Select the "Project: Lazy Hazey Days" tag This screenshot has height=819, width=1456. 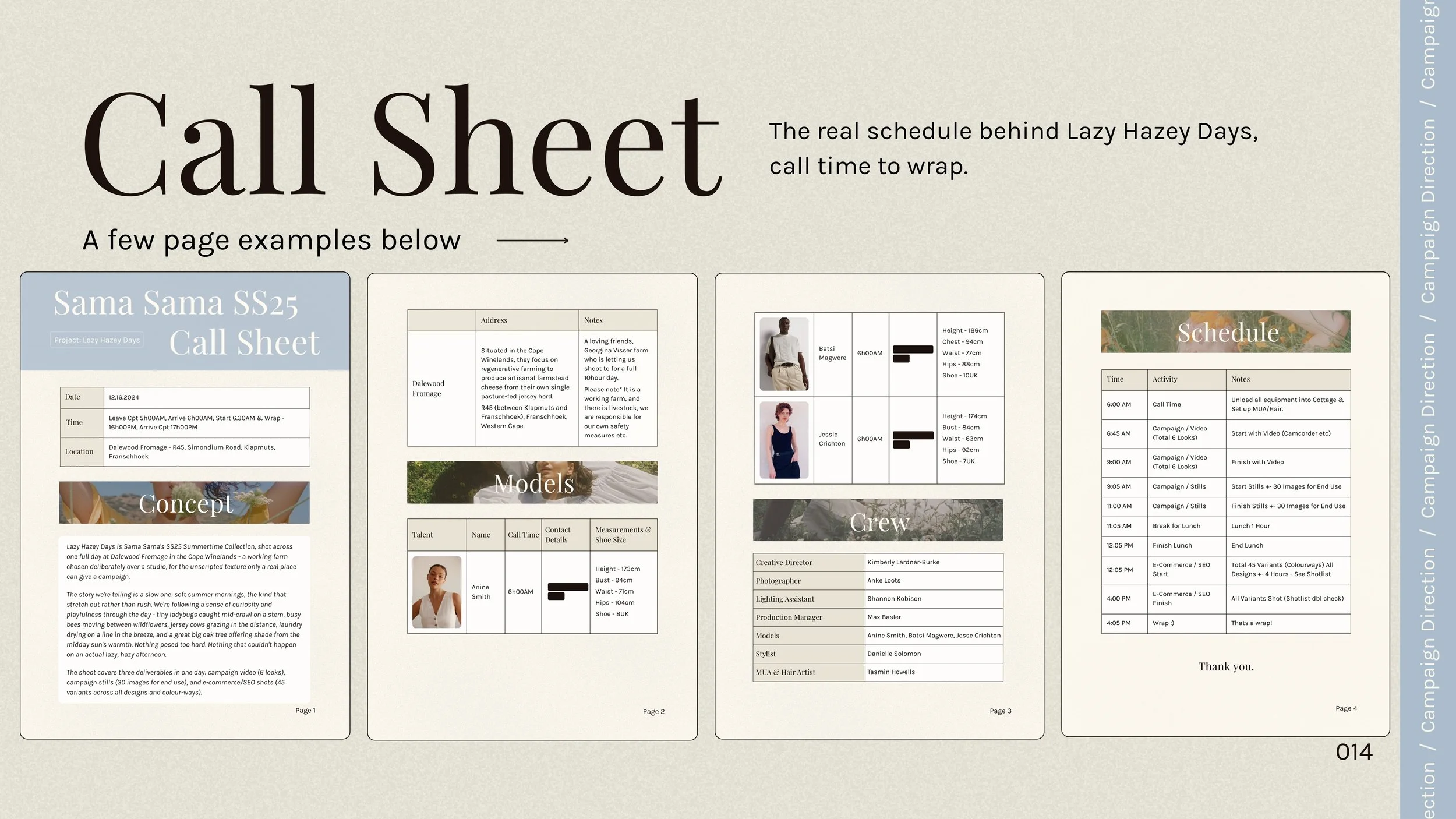pos(97,340)
